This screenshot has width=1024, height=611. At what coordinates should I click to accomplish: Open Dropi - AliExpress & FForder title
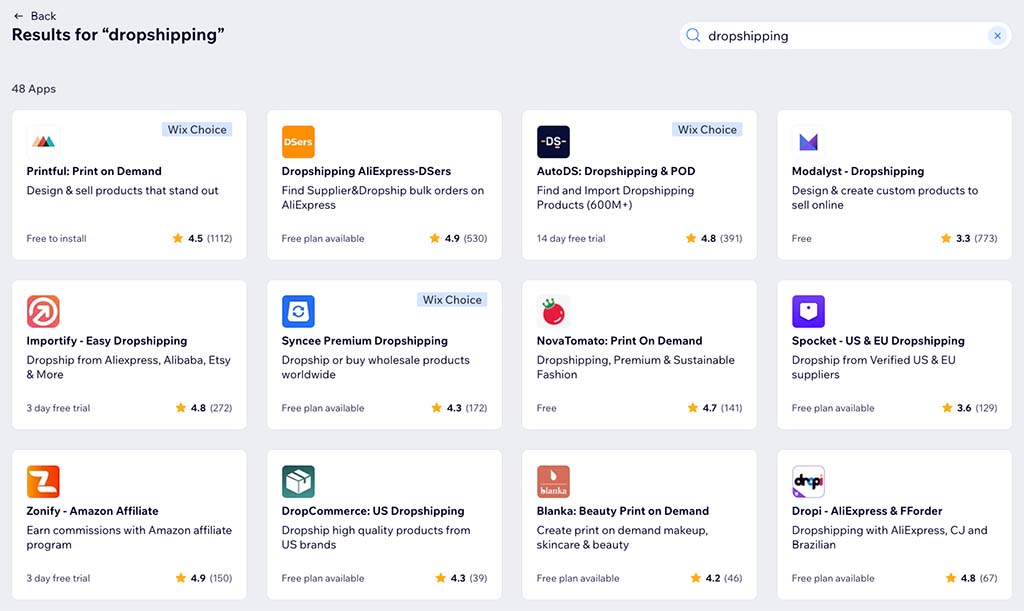point(867,511)
